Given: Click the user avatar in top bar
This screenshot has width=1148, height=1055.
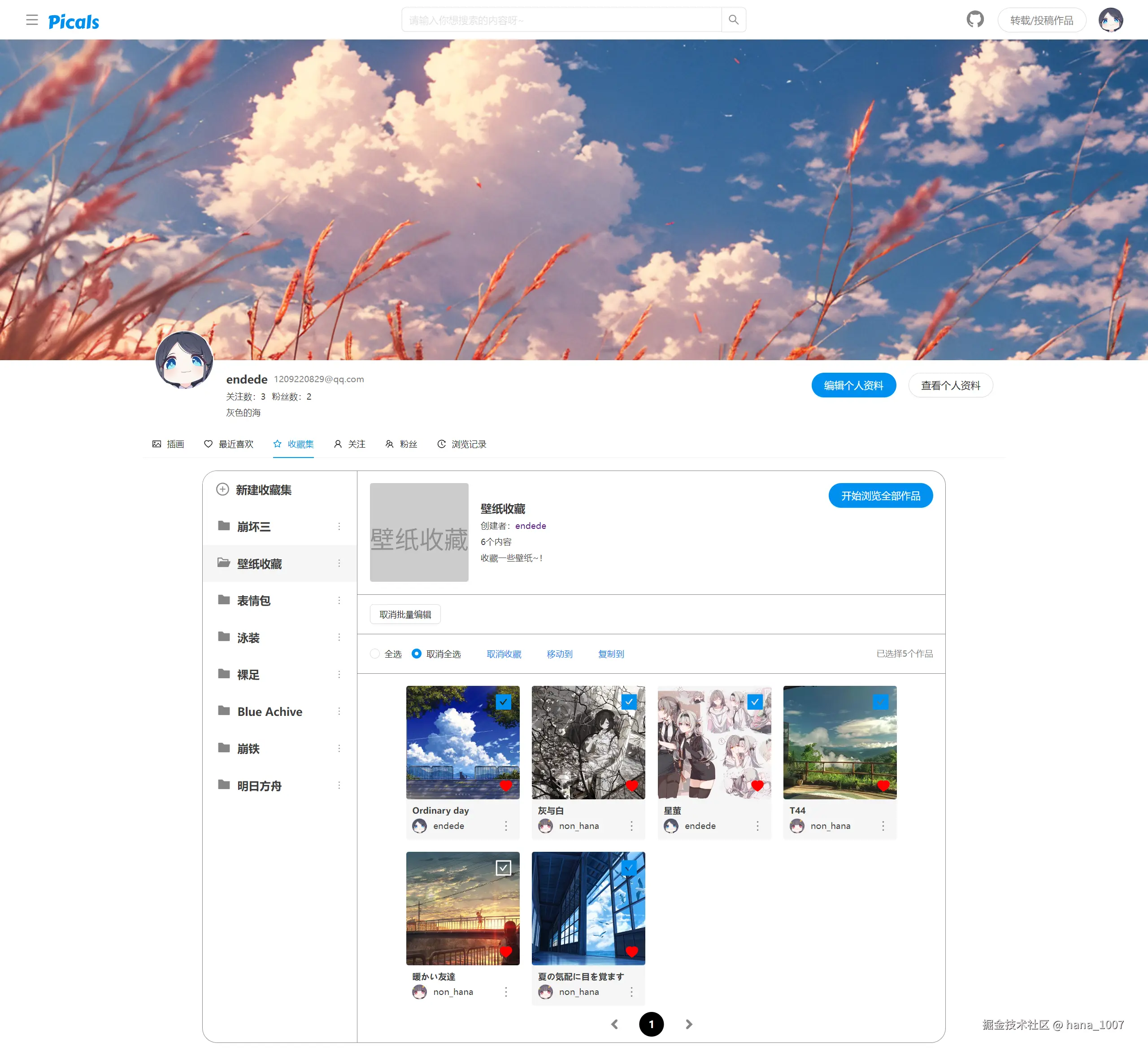Looking at the screenshot, I should point(1110,20).
